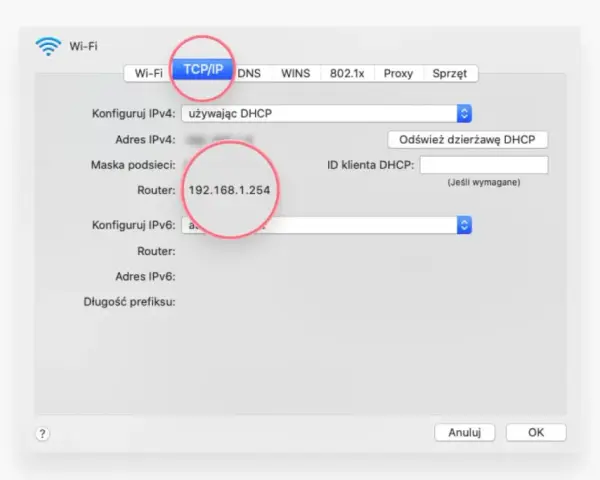Open the 802.1x tab

point(347,73)
